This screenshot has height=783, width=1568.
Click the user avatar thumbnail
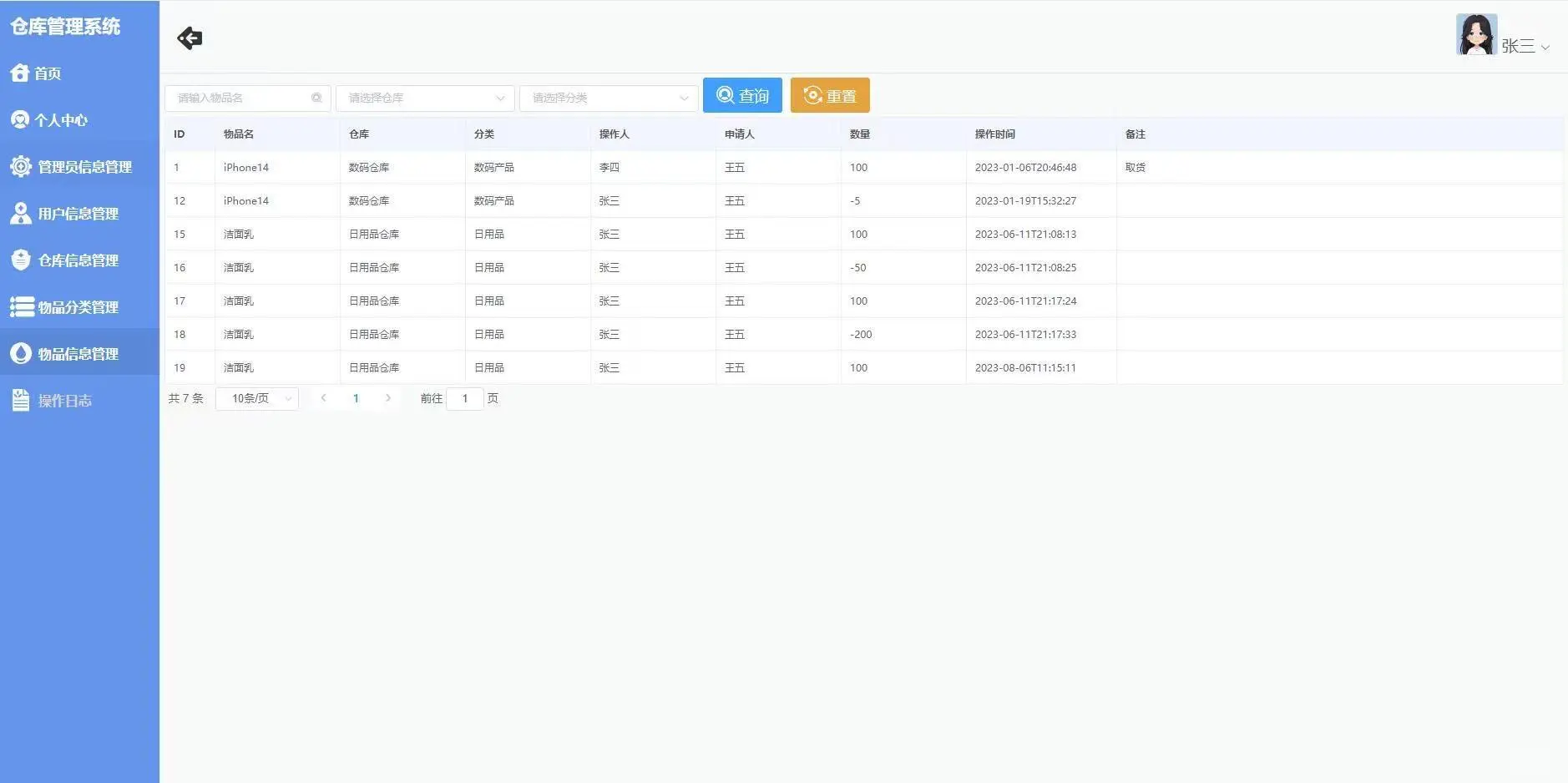point(1478,35)
